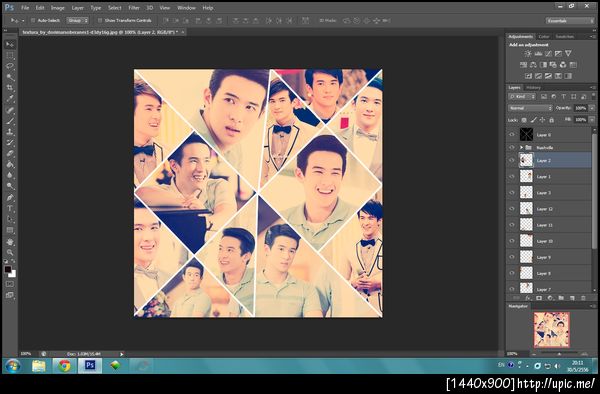Toggle visibility of Layer 9
The image size is (600, 394).
pyautogui.click(x=512, y=257)
